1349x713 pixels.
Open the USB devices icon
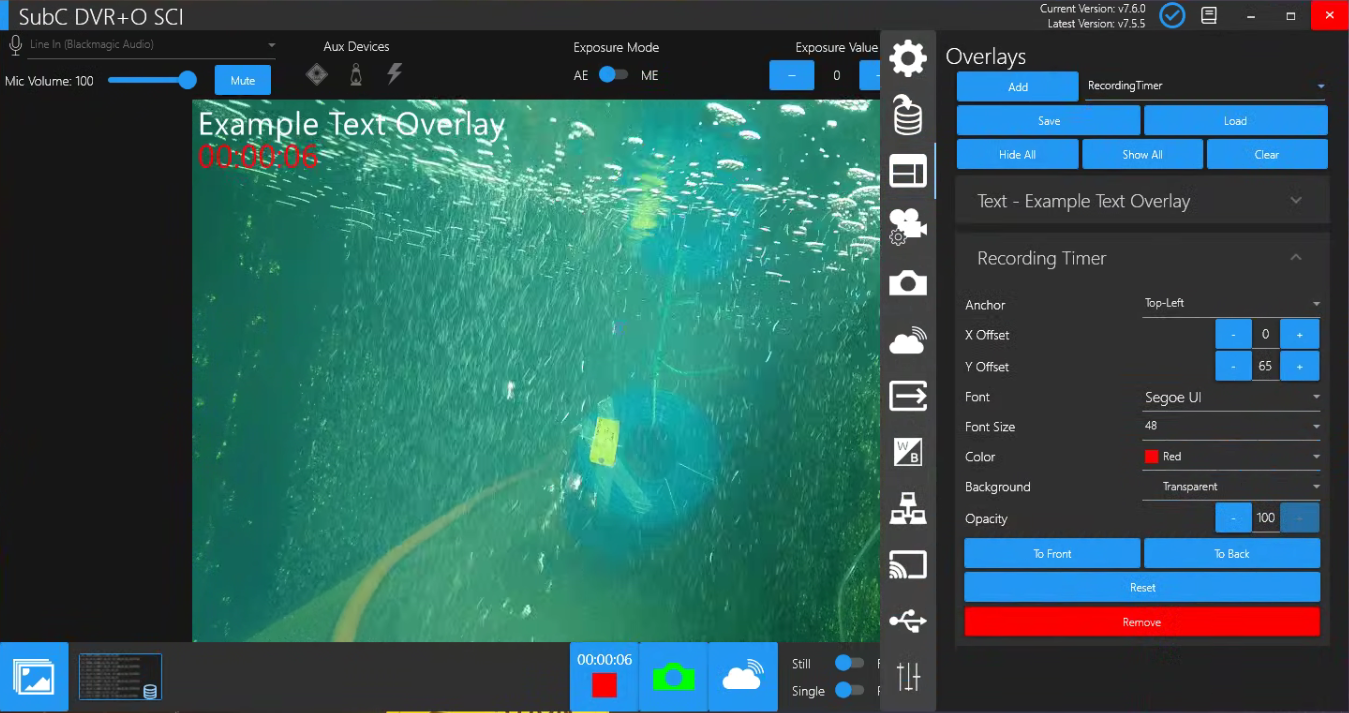907,621
